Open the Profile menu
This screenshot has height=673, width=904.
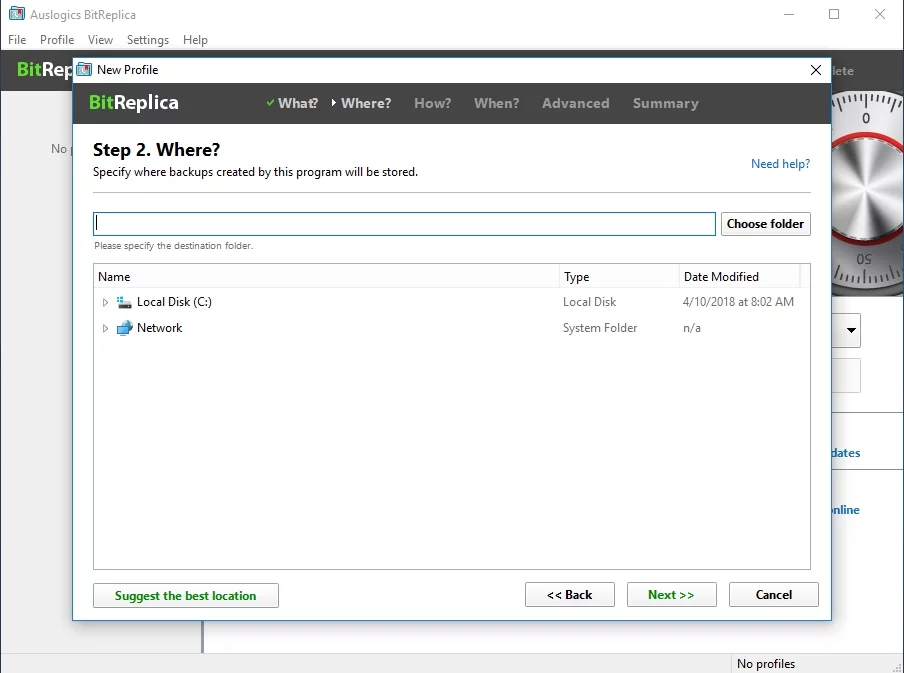click(57, 40)
